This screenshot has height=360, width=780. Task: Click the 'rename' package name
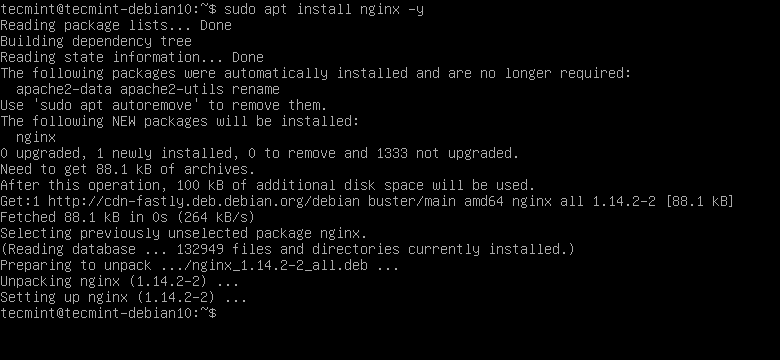pyautogui.click(x=256, y=90)
